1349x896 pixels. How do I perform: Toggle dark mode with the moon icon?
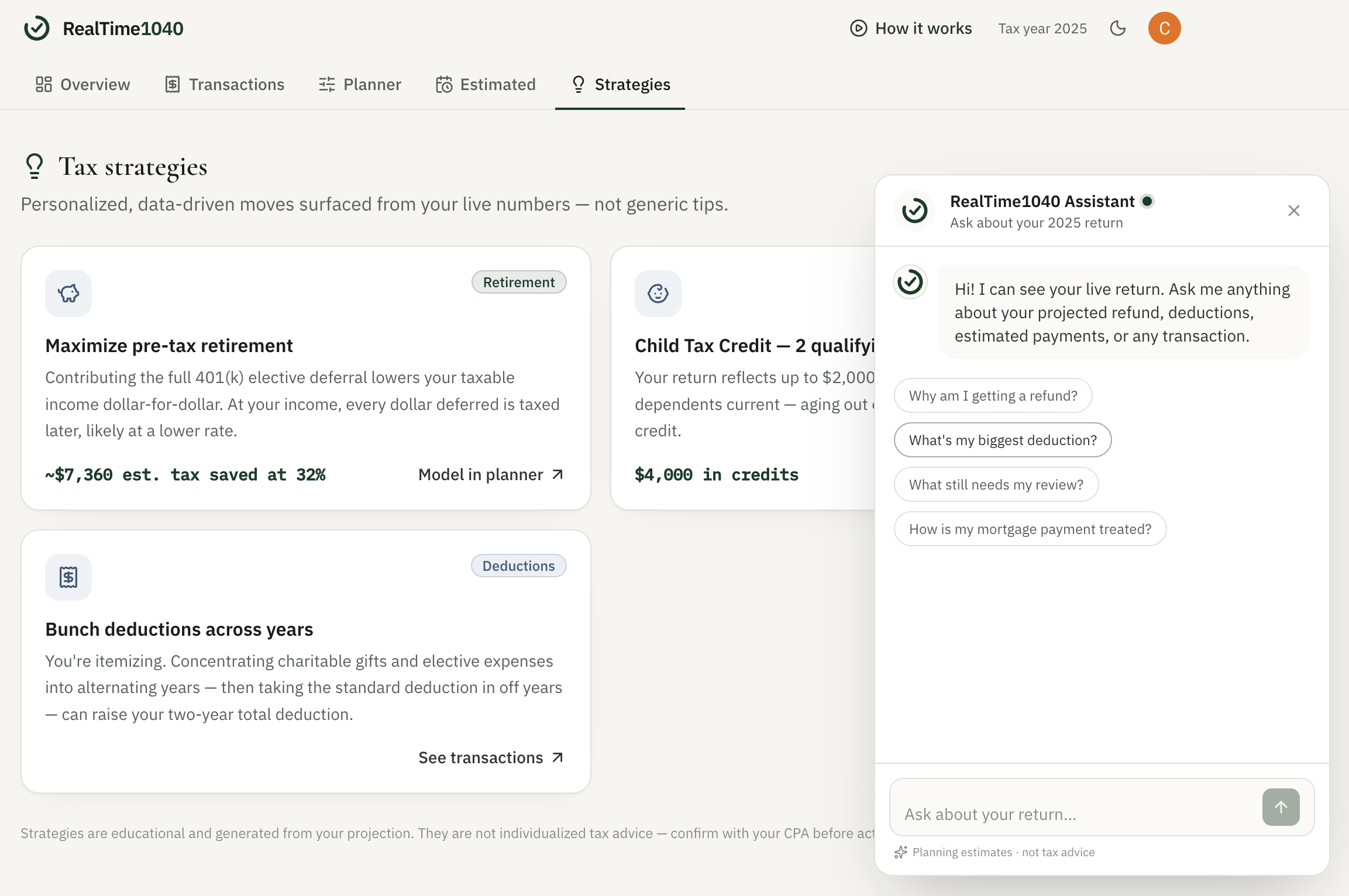tap(1118, 28)
